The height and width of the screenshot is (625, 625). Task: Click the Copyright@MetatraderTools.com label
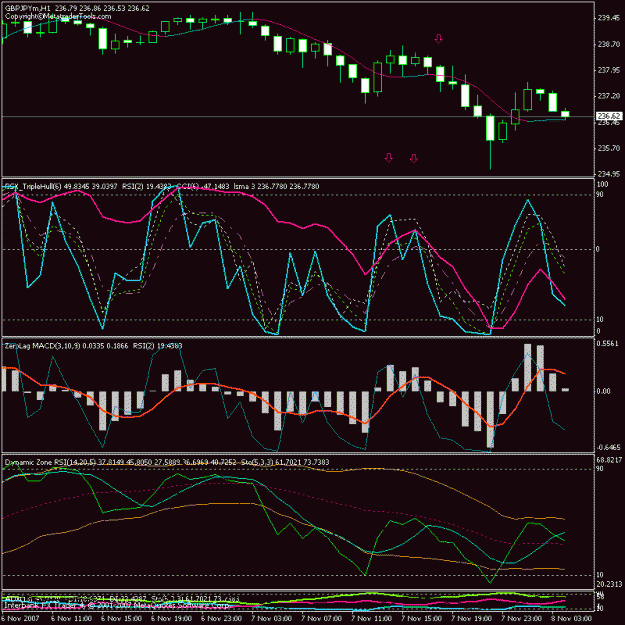pyautogui.click(x=58, y=17)
